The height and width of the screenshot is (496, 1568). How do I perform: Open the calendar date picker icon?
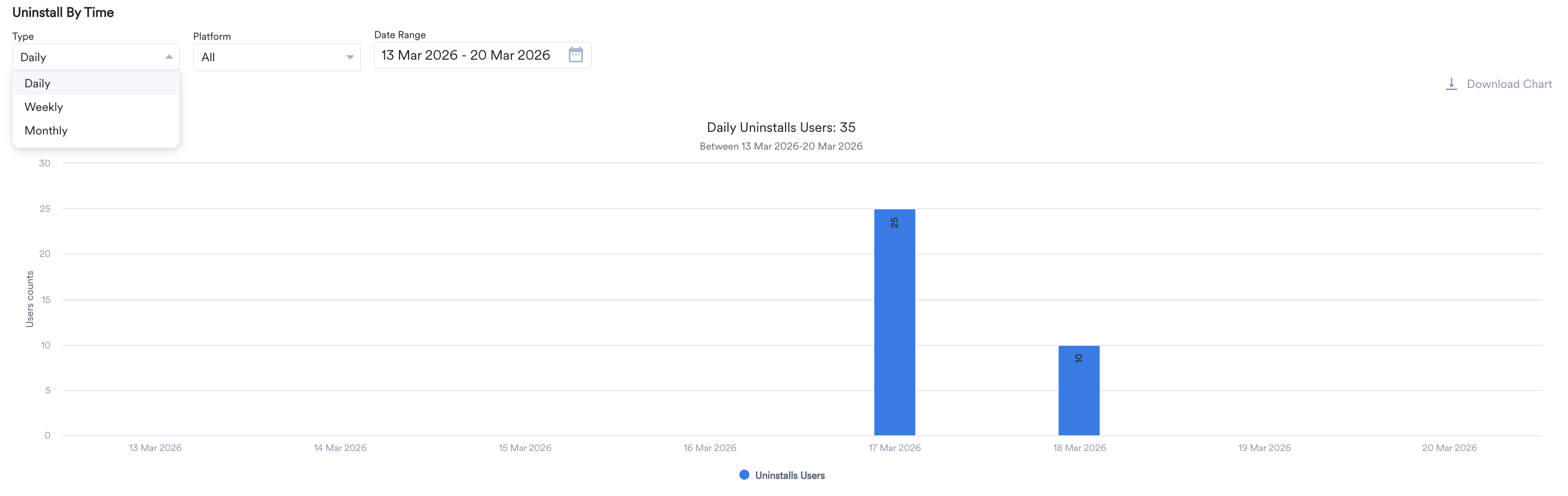(x=575, y=55)
